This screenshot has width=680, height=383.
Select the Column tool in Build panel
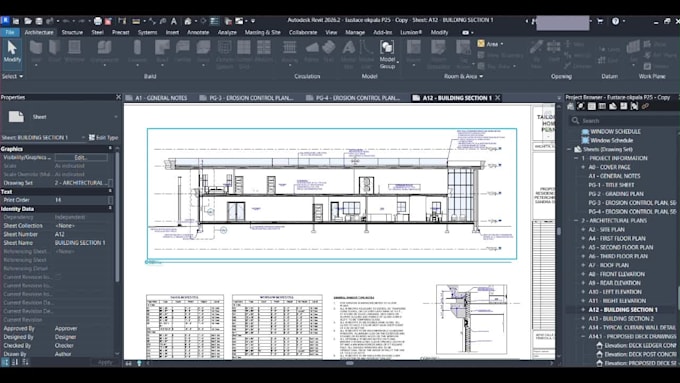click(x=137, y=51)
